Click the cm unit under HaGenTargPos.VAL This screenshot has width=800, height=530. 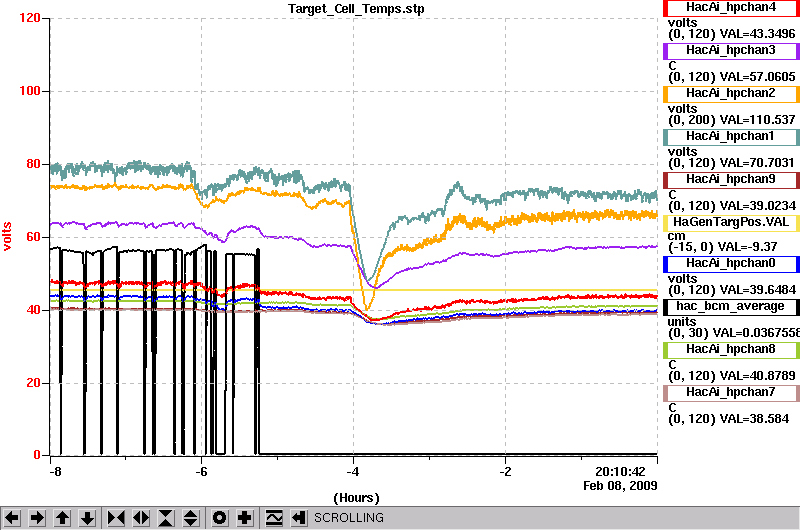coord(677,236)
